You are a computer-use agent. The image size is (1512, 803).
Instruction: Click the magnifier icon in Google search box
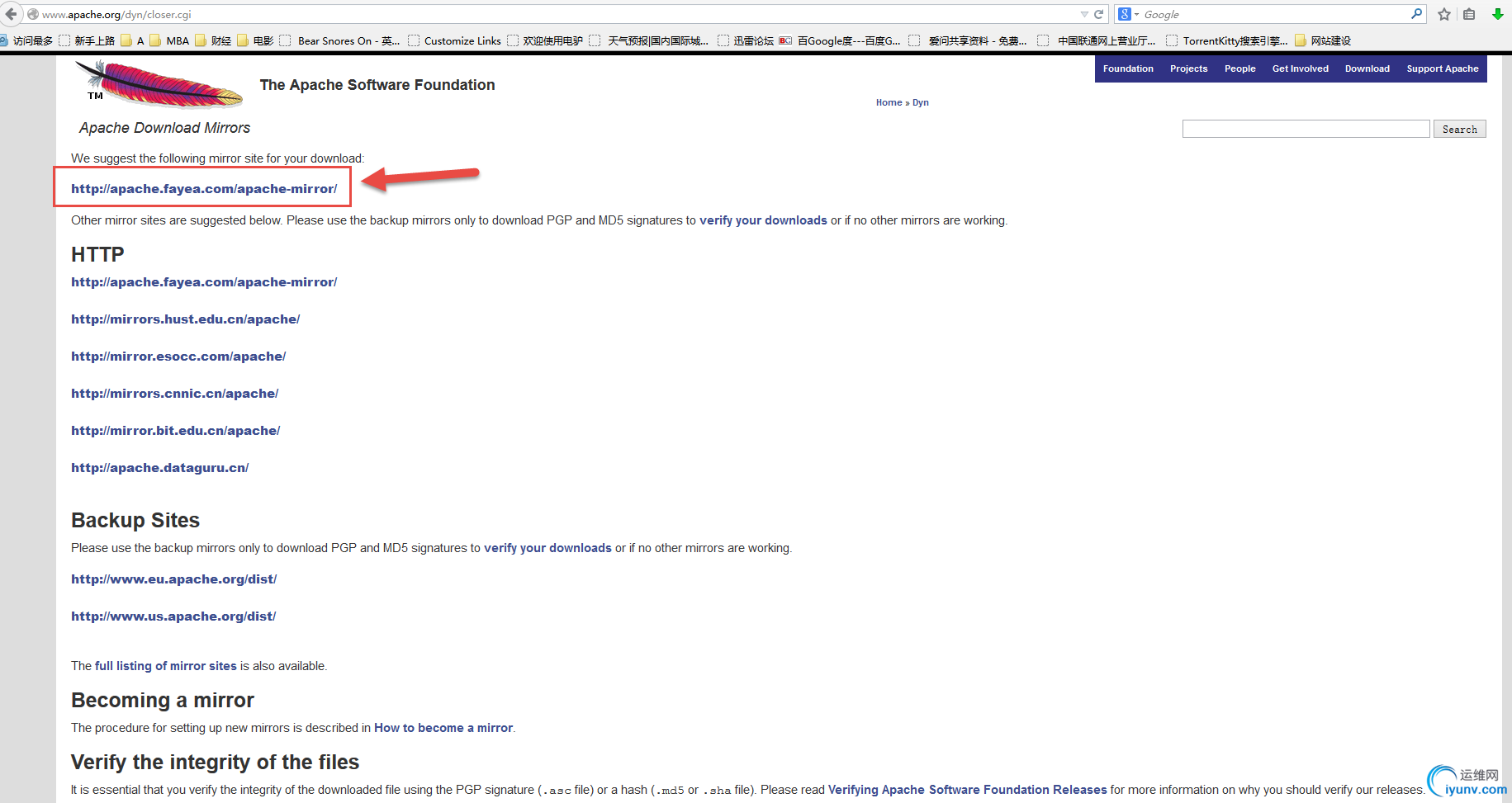[x=1417, y=14]
